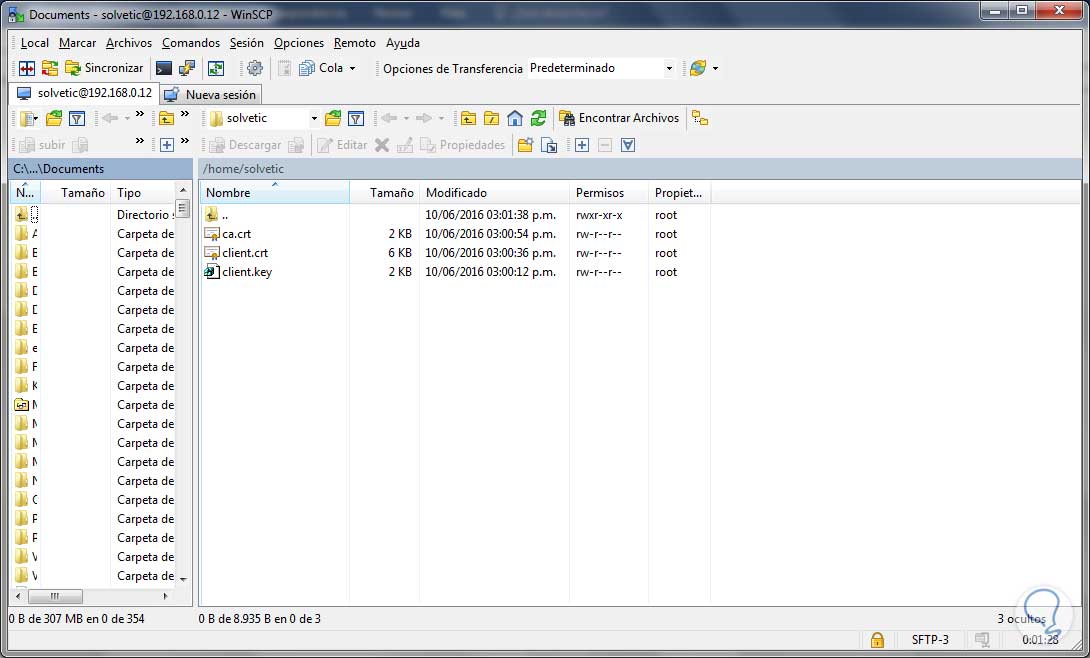Click the '3 ocultos' hidden files status

pyautogui.click(x=1021, y=618)
